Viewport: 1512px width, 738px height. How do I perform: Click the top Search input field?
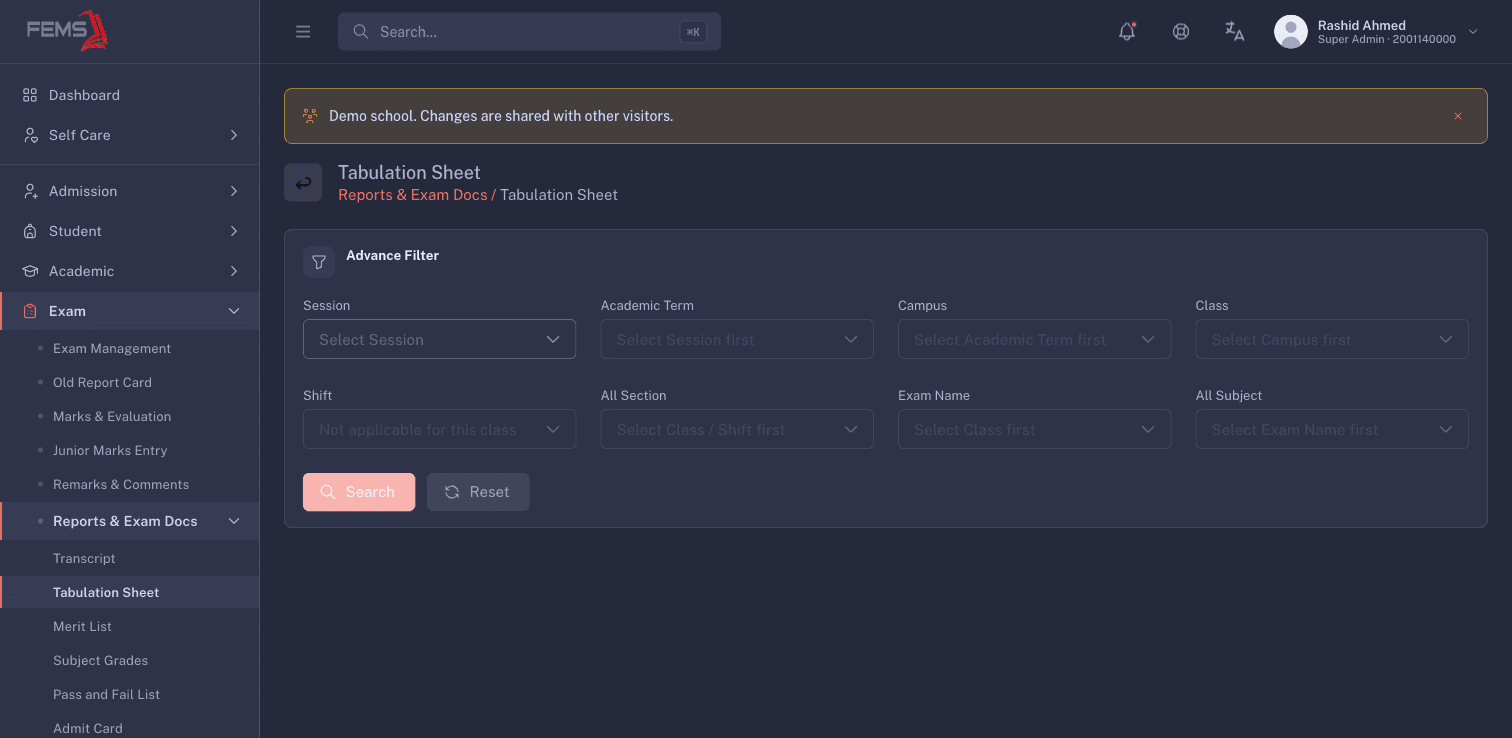[529, 32]
